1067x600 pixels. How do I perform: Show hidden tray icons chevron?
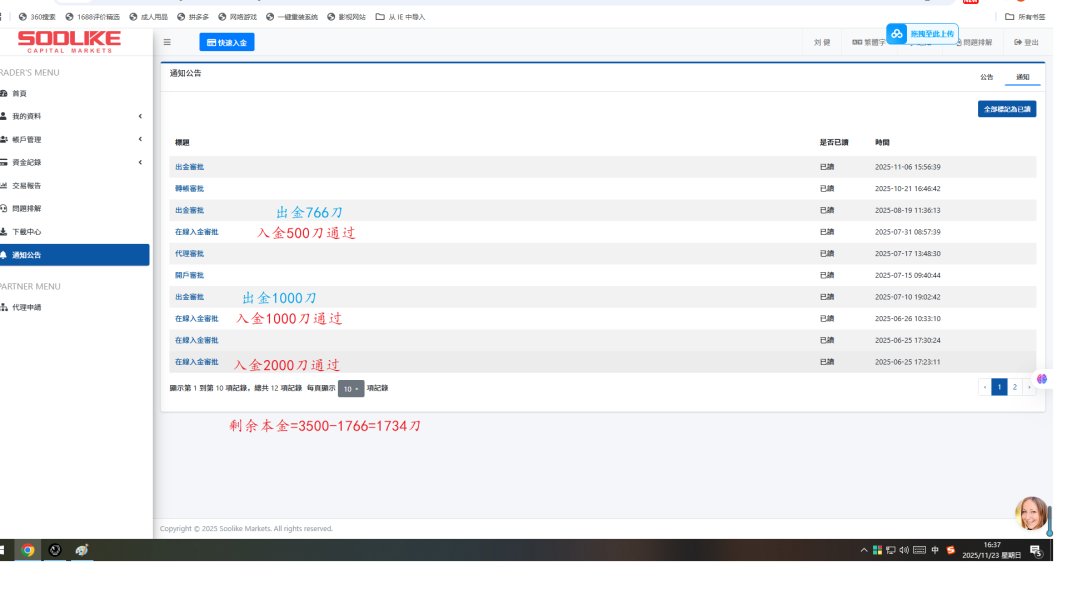click(x=864, y=550)
